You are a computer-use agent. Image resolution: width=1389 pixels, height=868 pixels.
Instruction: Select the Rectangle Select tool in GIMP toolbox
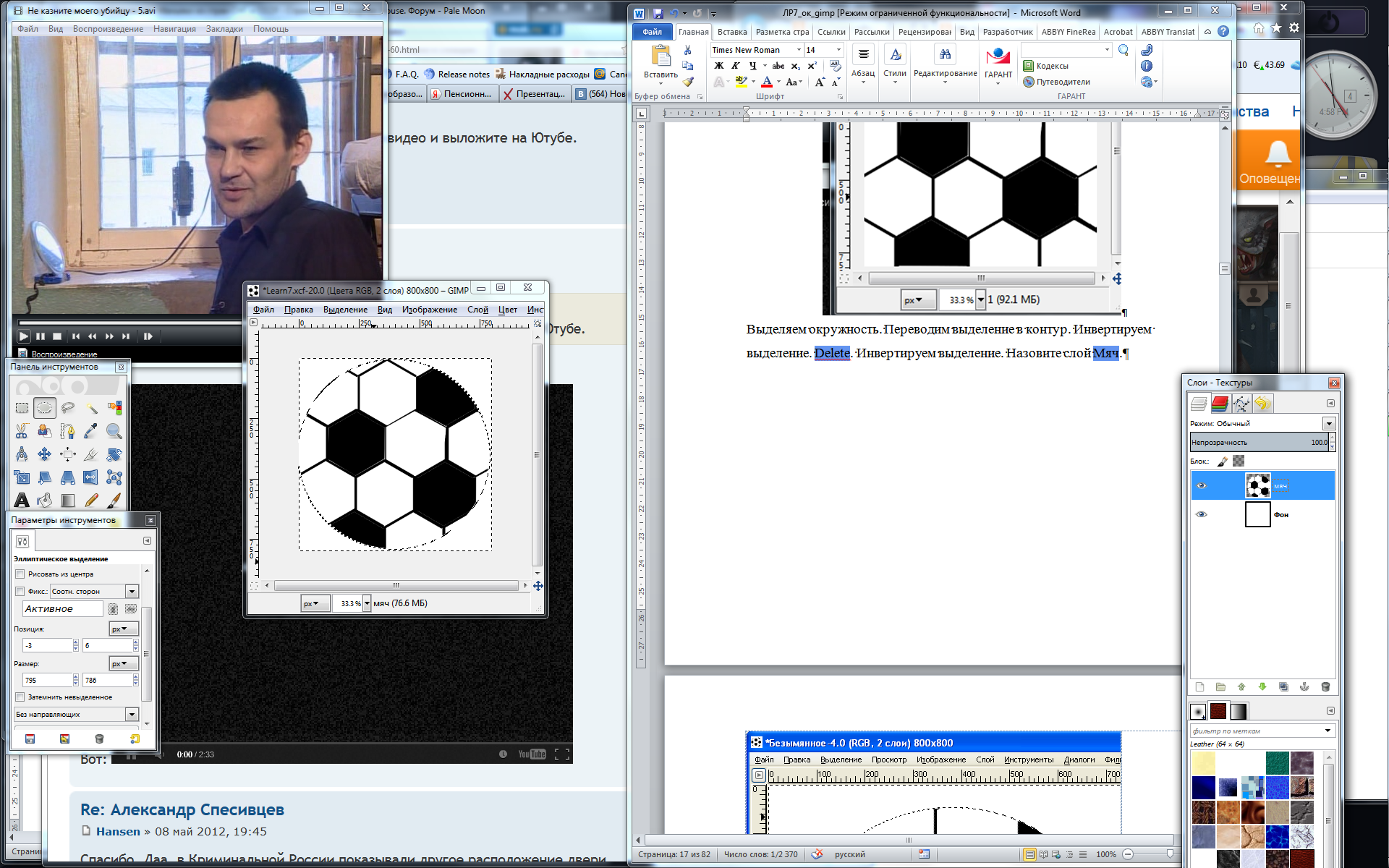point(22,408)
